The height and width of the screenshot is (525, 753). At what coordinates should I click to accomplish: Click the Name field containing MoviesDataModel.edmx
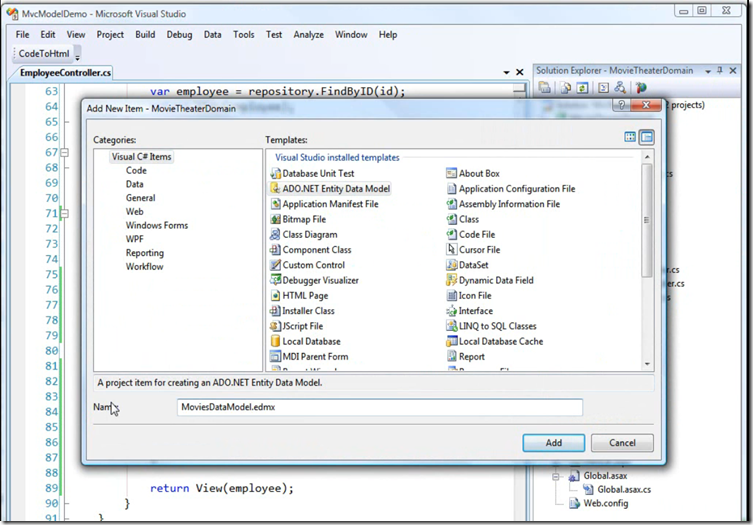(379, 407)
